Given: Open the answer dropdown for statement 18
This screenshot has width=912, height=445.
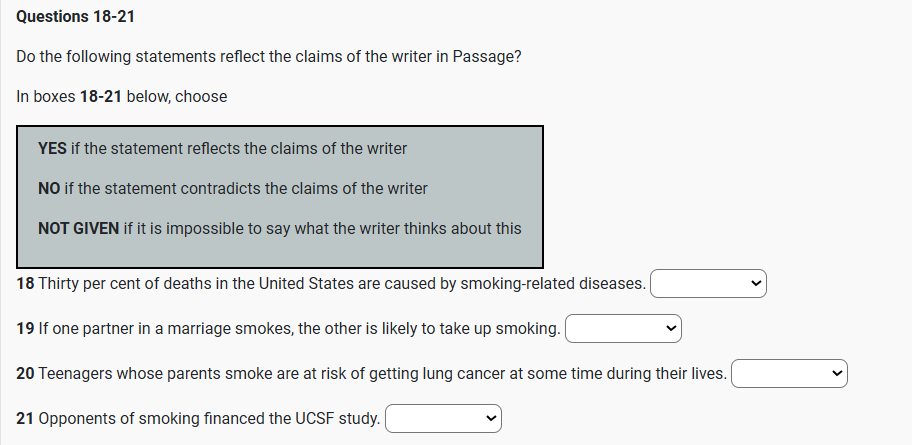Looking at the screenshot, I should (707, 284).
